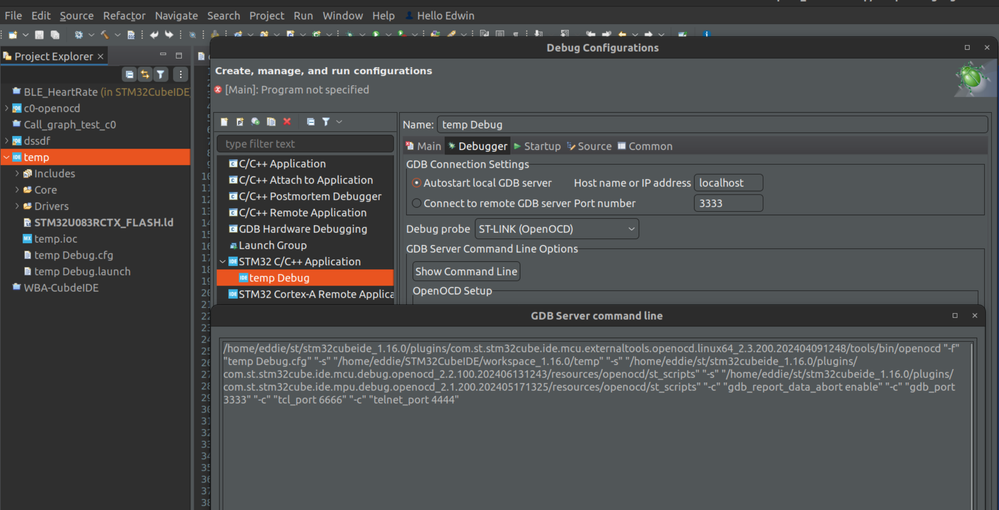Open the Refactor menu
999x510 pixels.
(x=124, y=16)
